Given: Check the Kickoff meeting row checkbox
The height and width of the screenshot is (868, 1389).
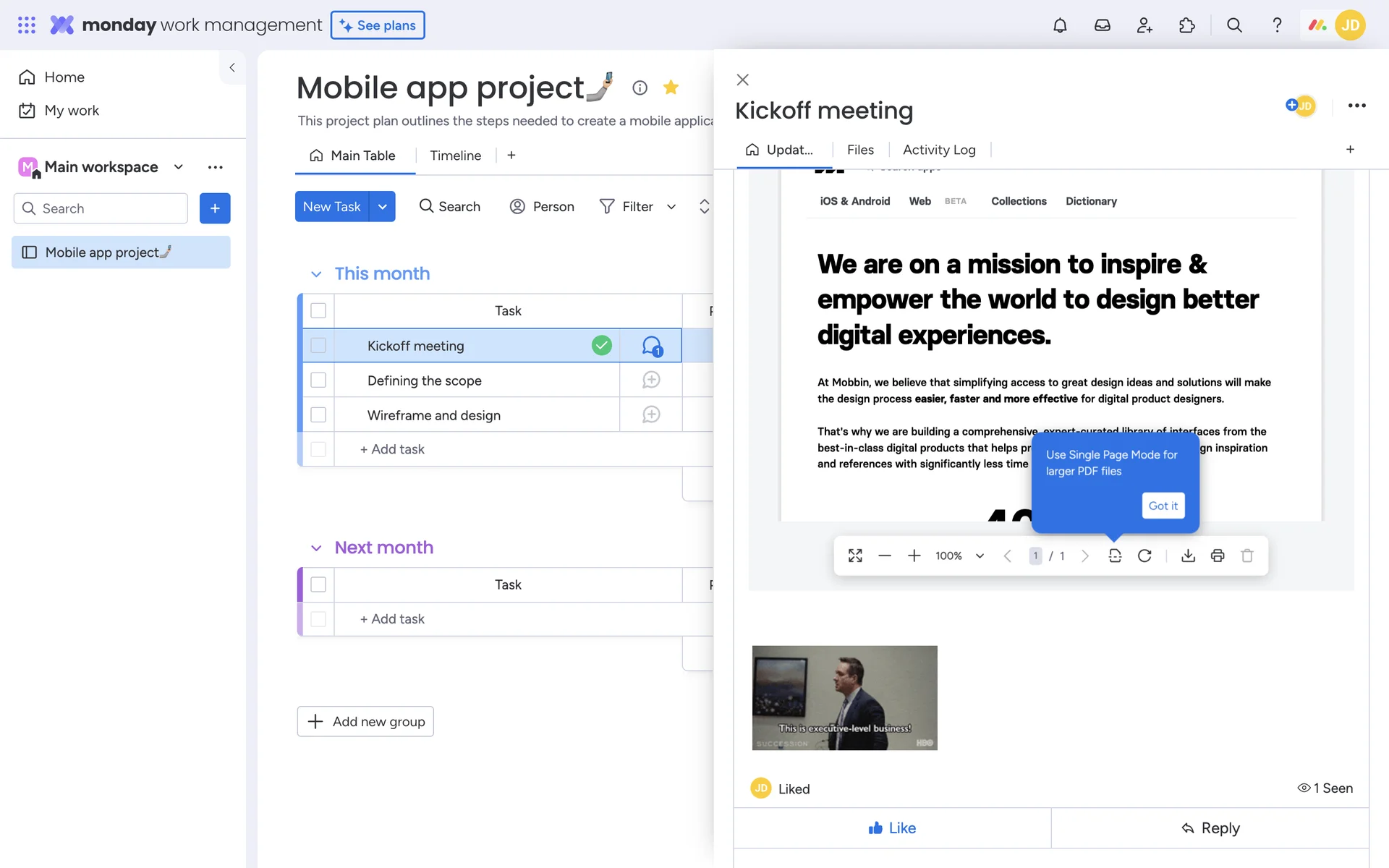Looking at the screenshot, I should point(318,346).
